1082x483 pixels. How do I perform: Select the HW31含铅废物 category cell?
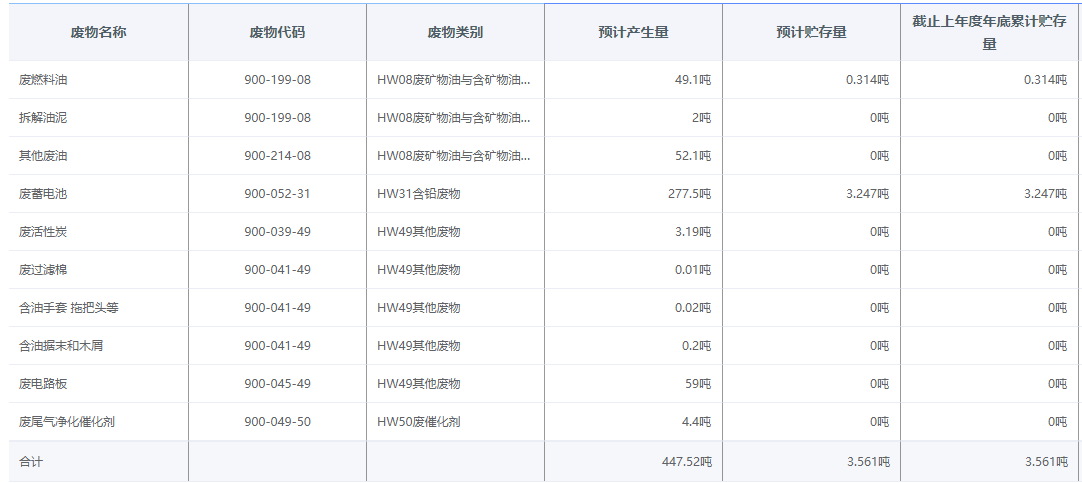tap(418, 194)
